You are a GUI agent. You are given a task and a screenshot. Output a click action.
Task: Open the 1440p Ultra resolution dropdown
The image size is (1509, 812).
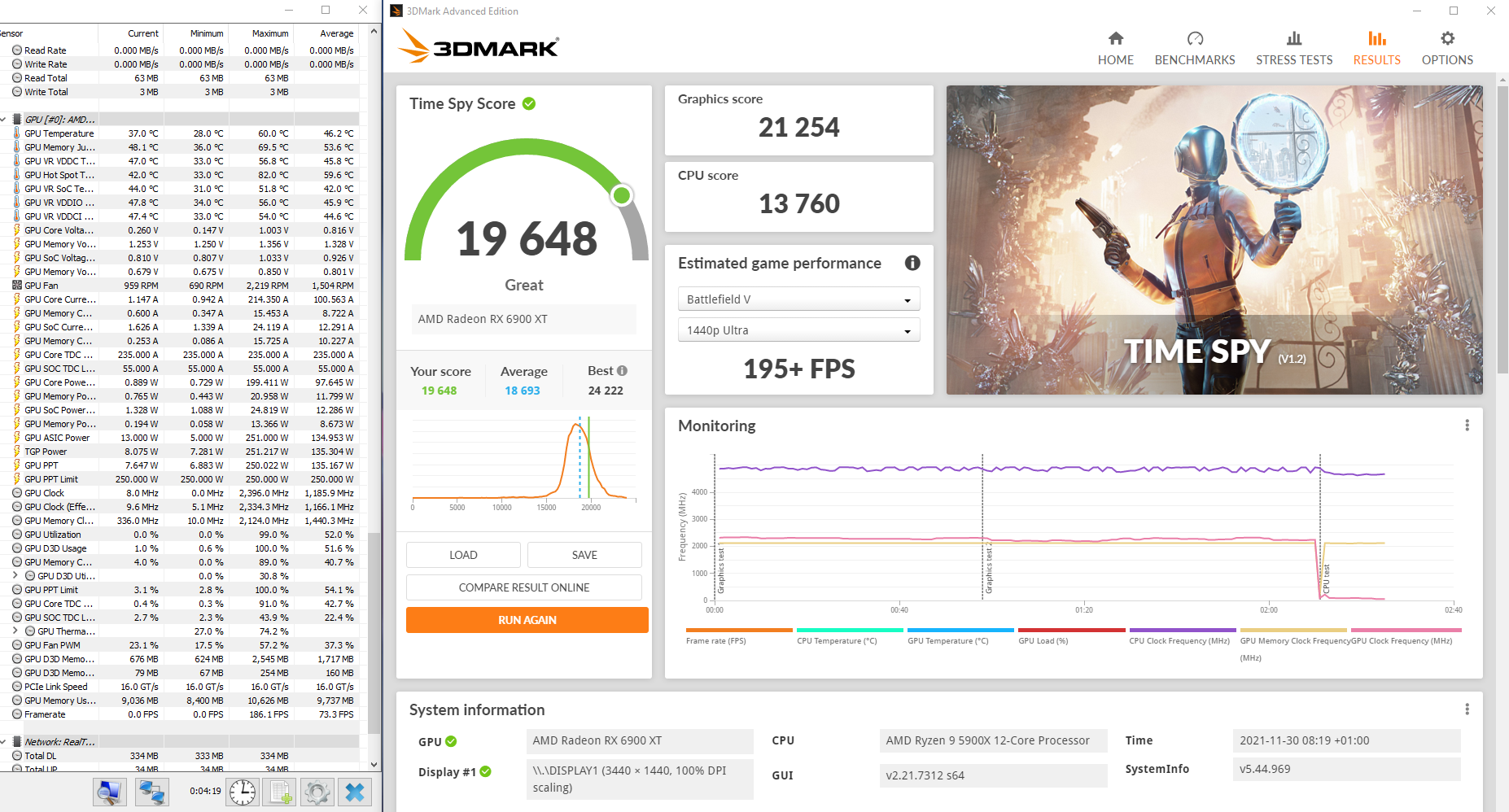click(798, 330)
